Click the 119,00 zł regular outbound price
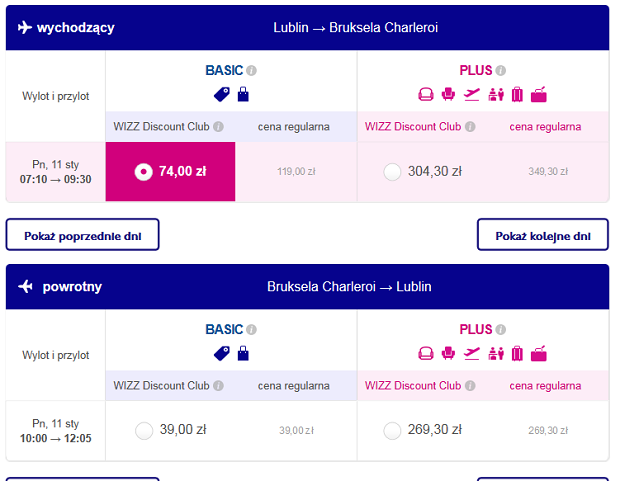The height and width of the screenshot is (481, 620). coord(296,172)
